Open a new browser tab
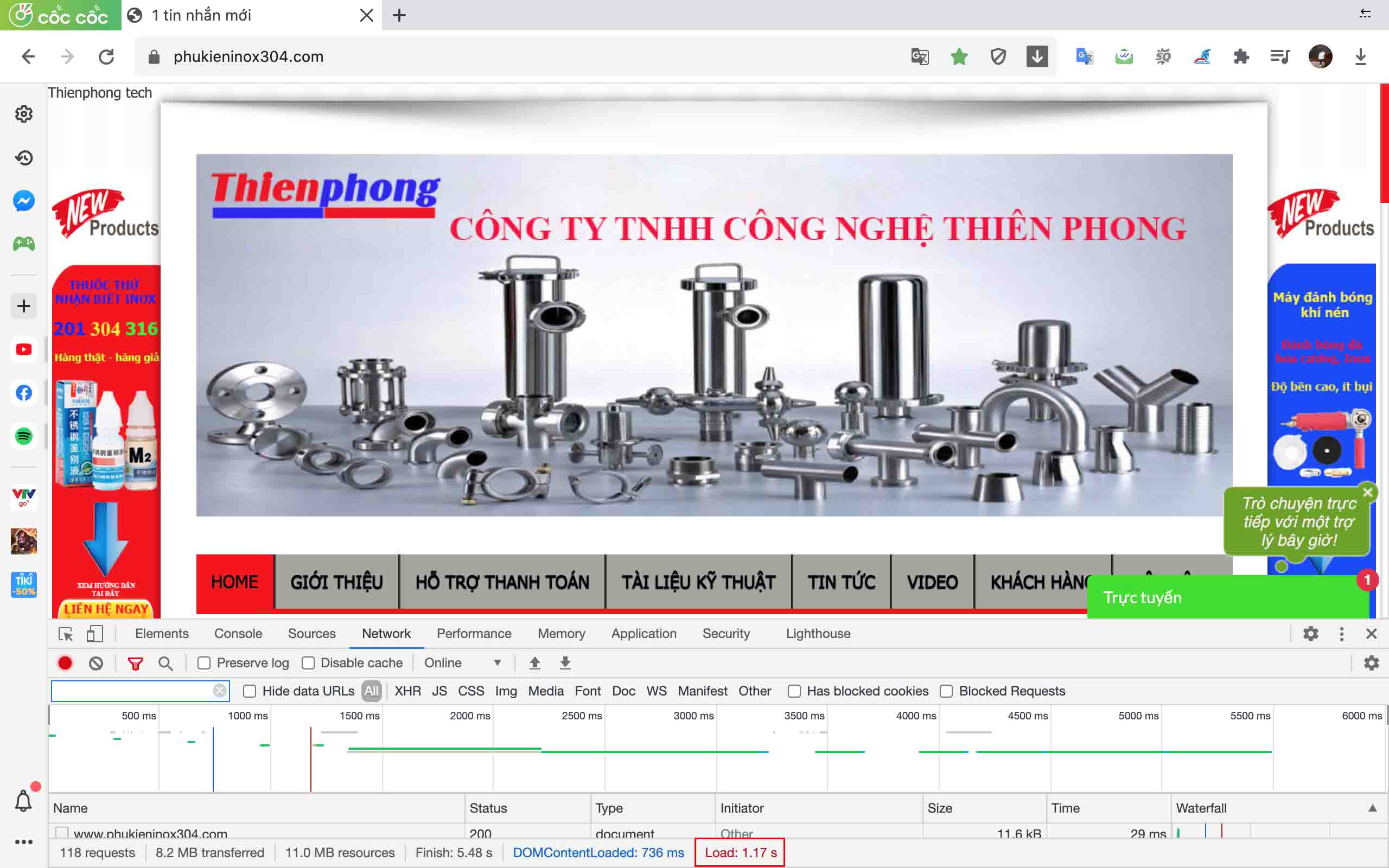 (399, 15)
